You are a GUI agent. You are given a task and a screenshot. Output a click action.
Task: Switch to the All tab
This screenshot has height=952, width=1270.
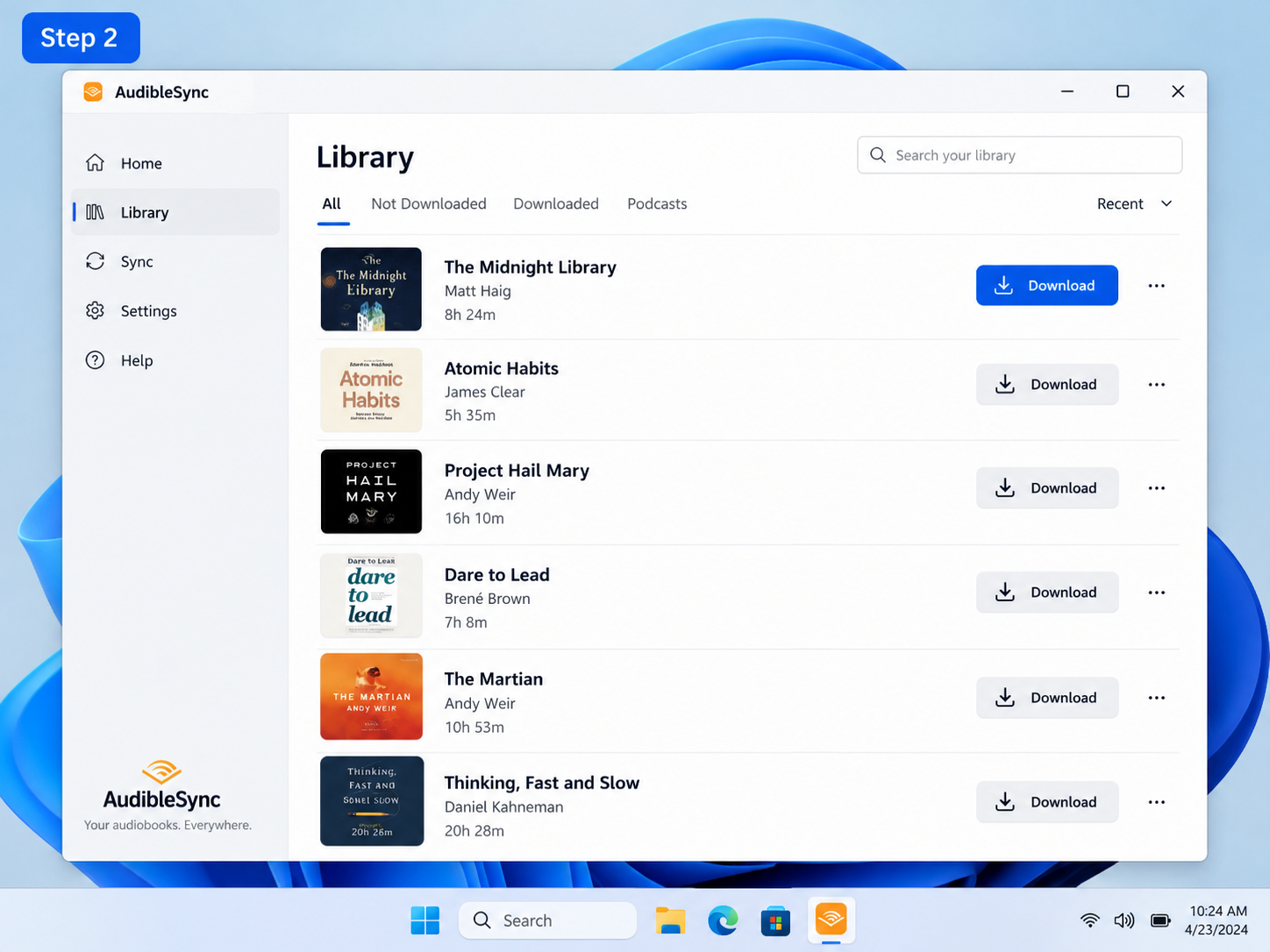[x=332, y=204]
